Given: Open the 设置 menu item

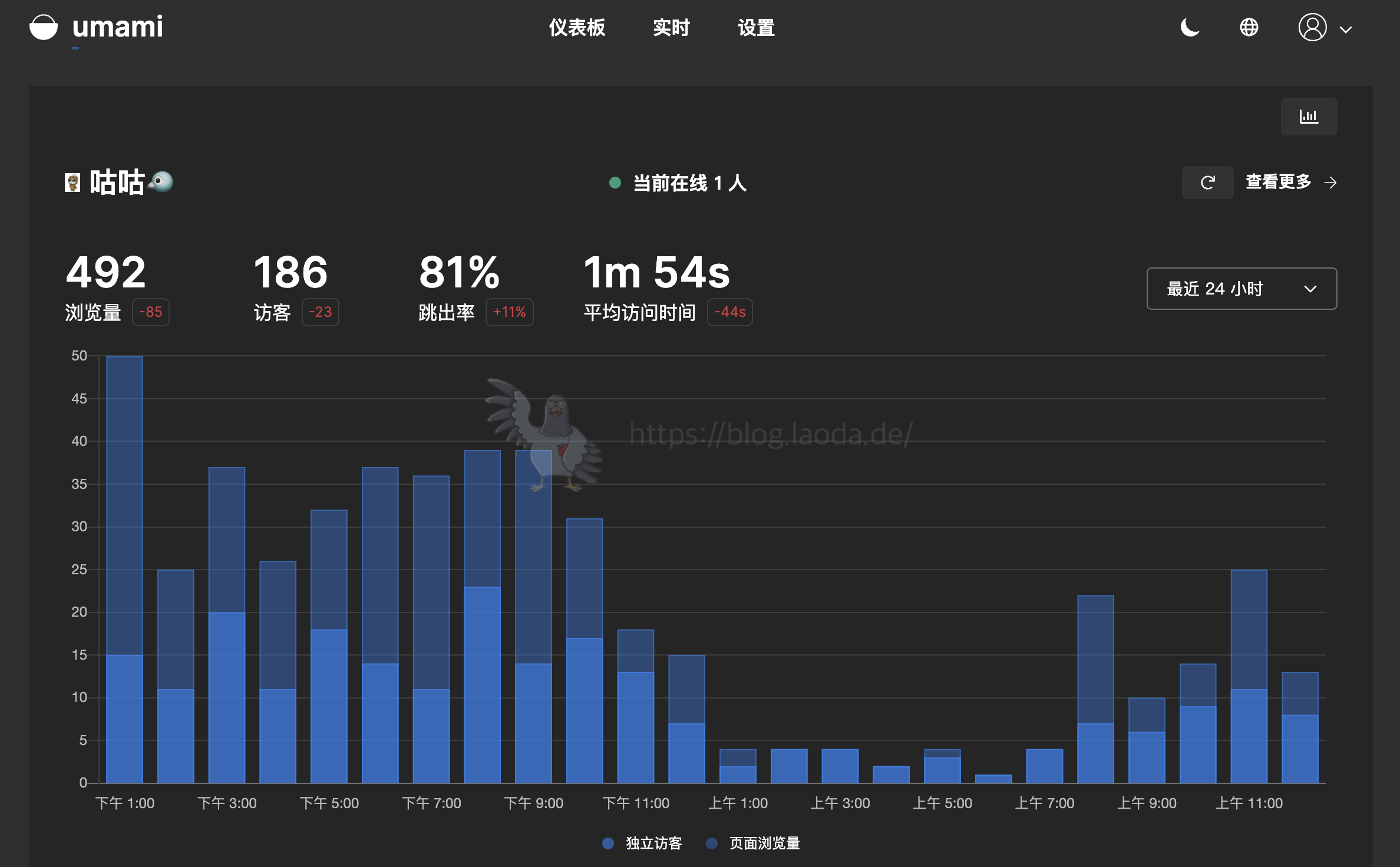Looking at the screenshot, I should pyautogui.click(x=756, y=27).
